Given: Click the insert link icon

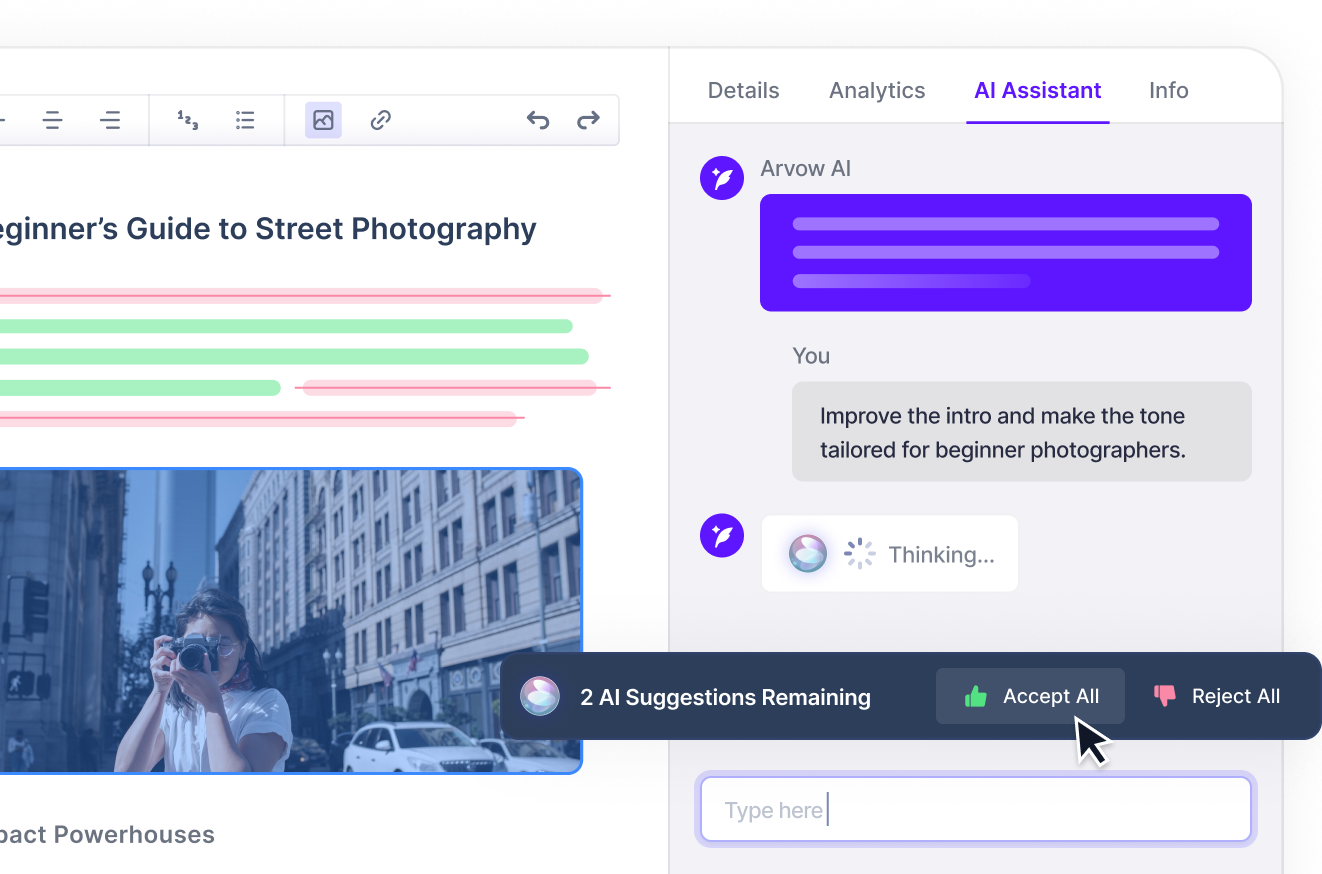Looking at the screenshot, I should [x=380, y=120].
